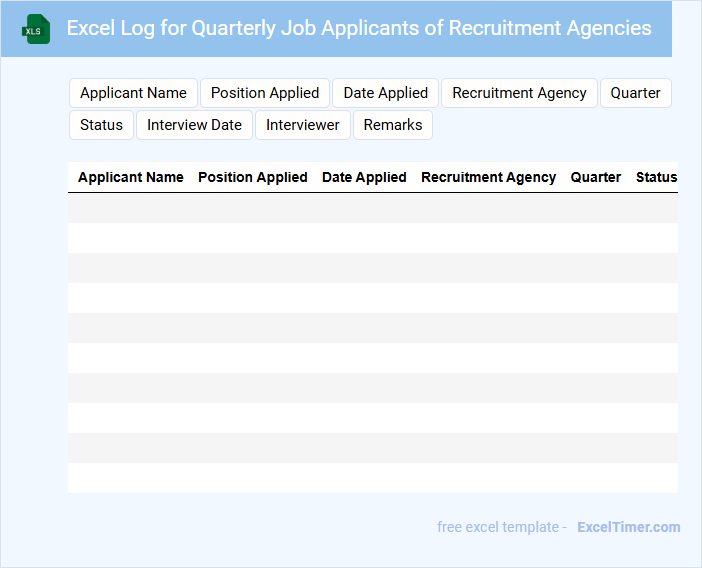702x568 pixels.
Task: Click the Status column header in table
Action: coord(657,177)
